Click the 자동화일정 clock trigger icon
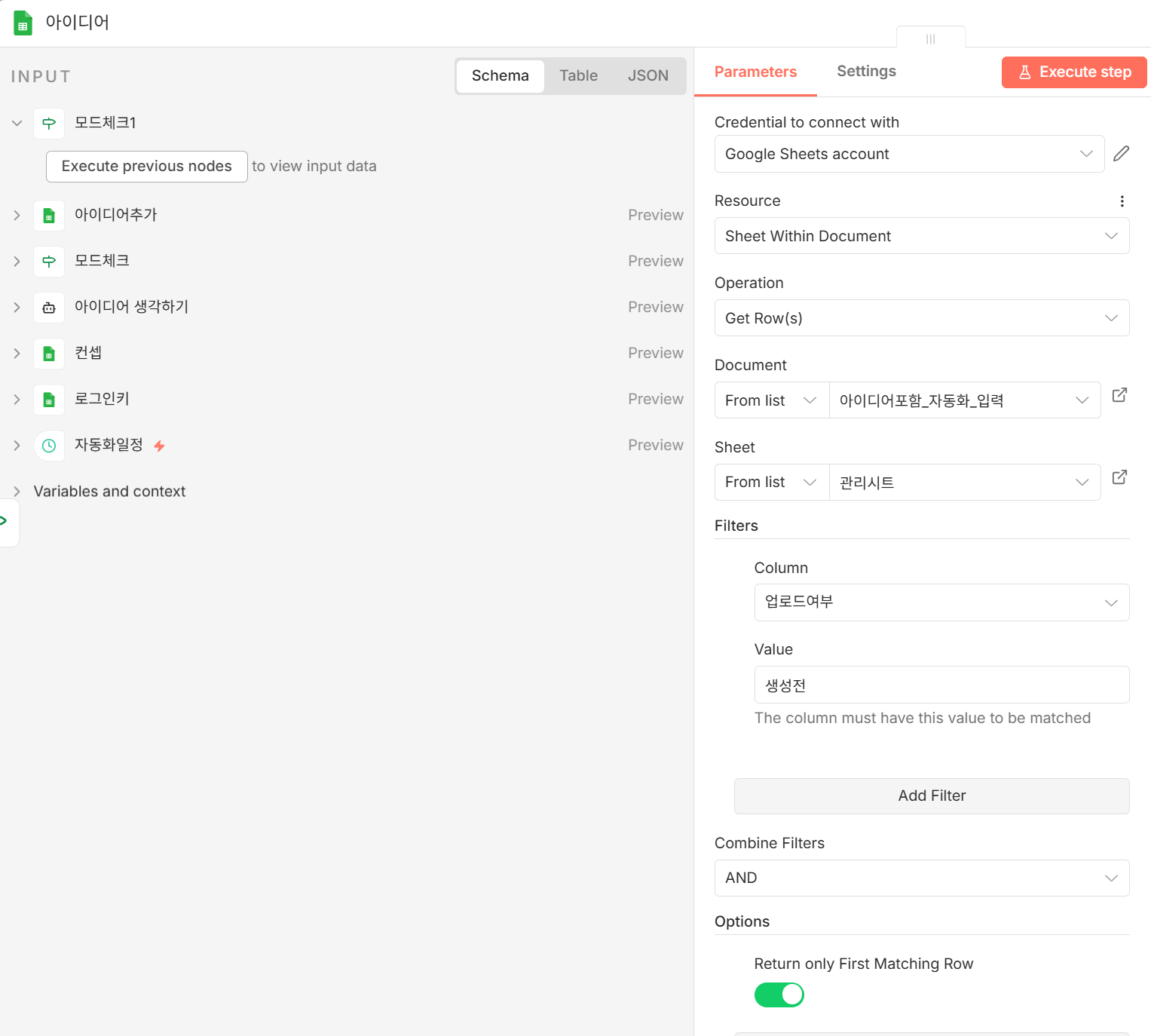Screen dimensions: 1151x1036 point(49,446)
